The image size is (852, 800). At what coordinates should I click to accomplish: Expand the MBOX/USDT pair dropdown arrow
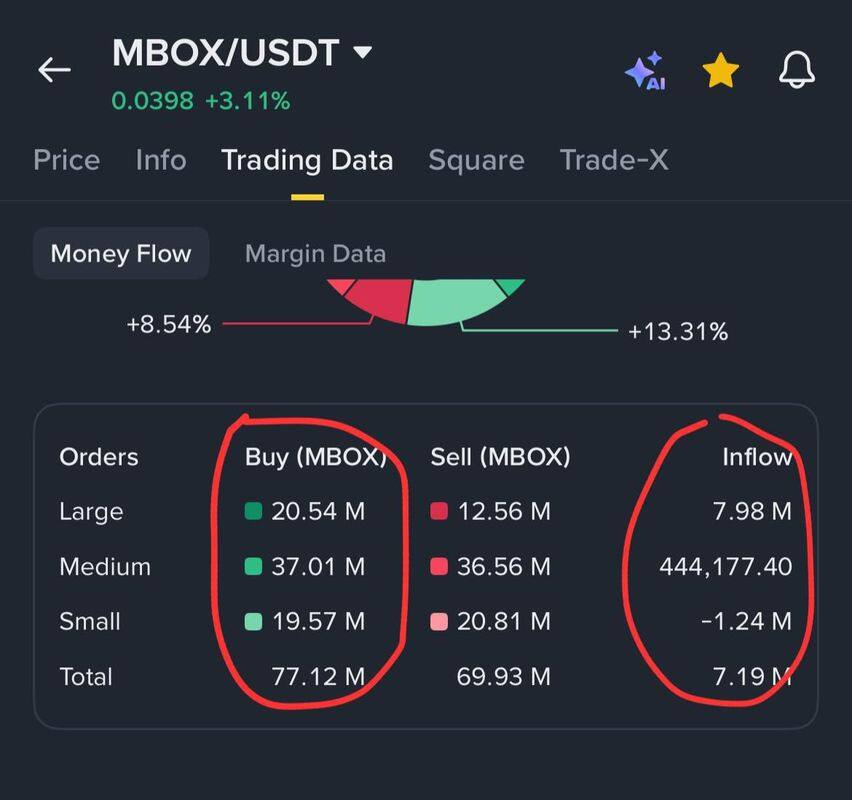[x=363, y=52]
